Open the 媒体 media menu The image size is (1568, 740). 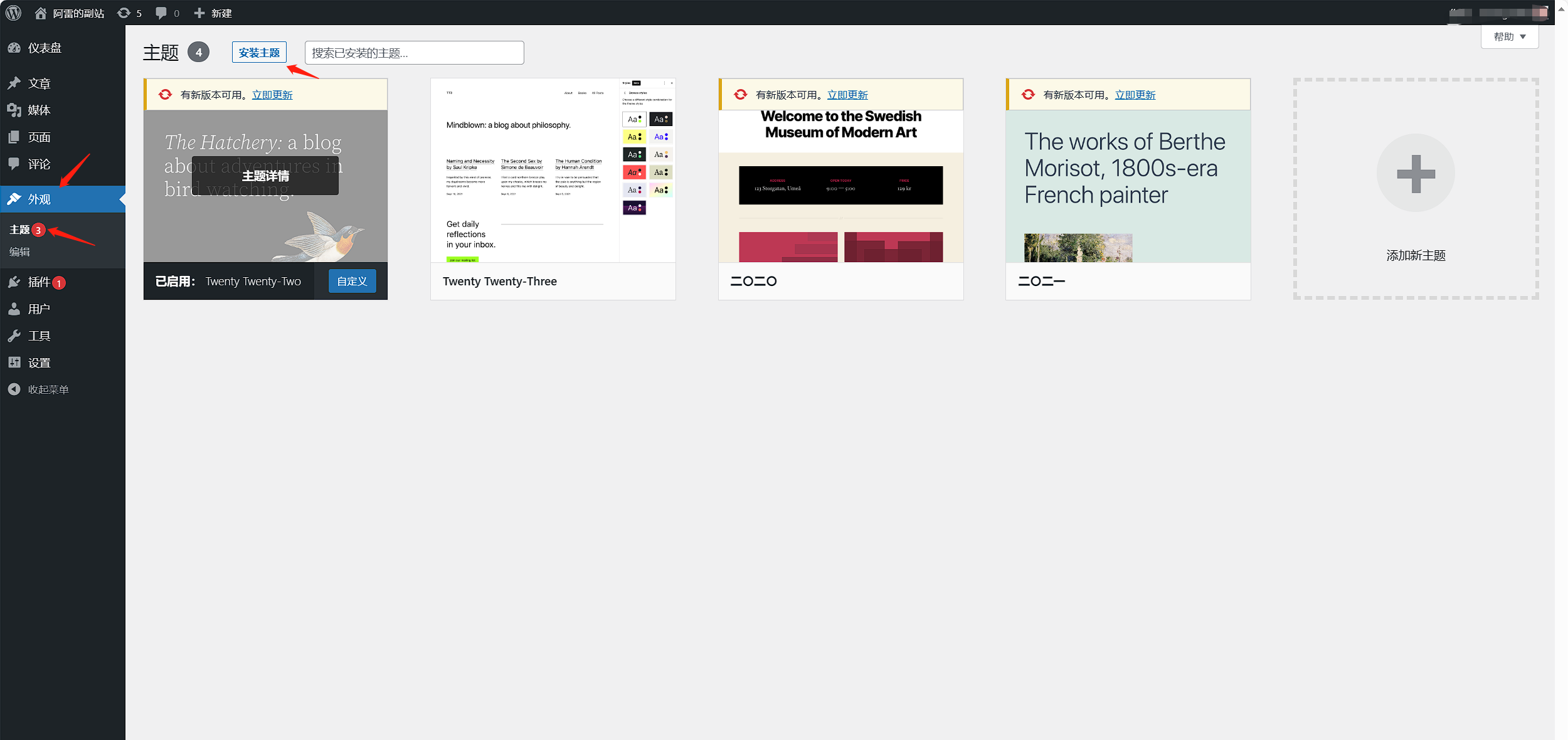pyautogui.click(x=39, y=110)
